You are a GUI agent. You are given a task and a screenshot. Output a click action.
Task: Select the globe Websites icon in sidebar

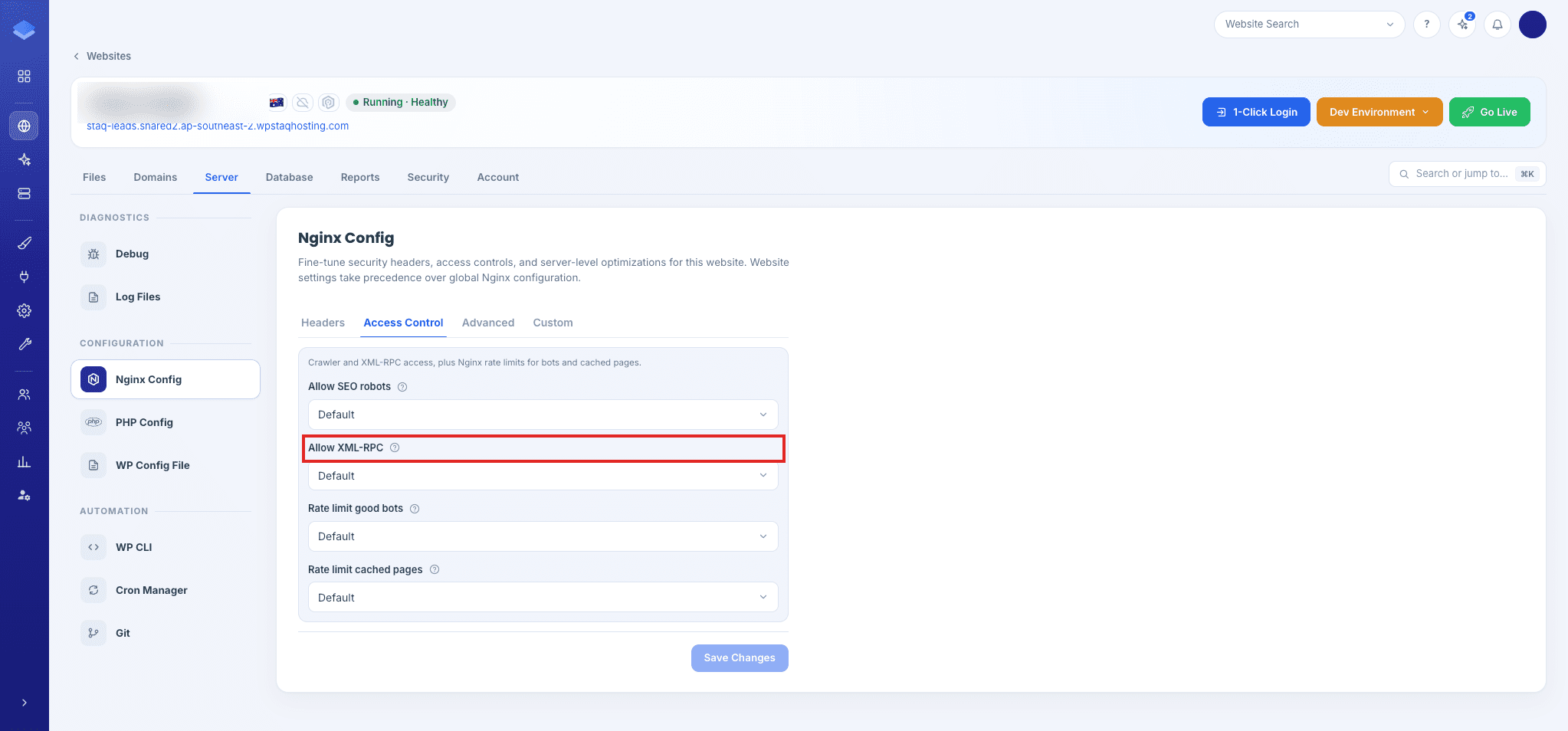25,126
